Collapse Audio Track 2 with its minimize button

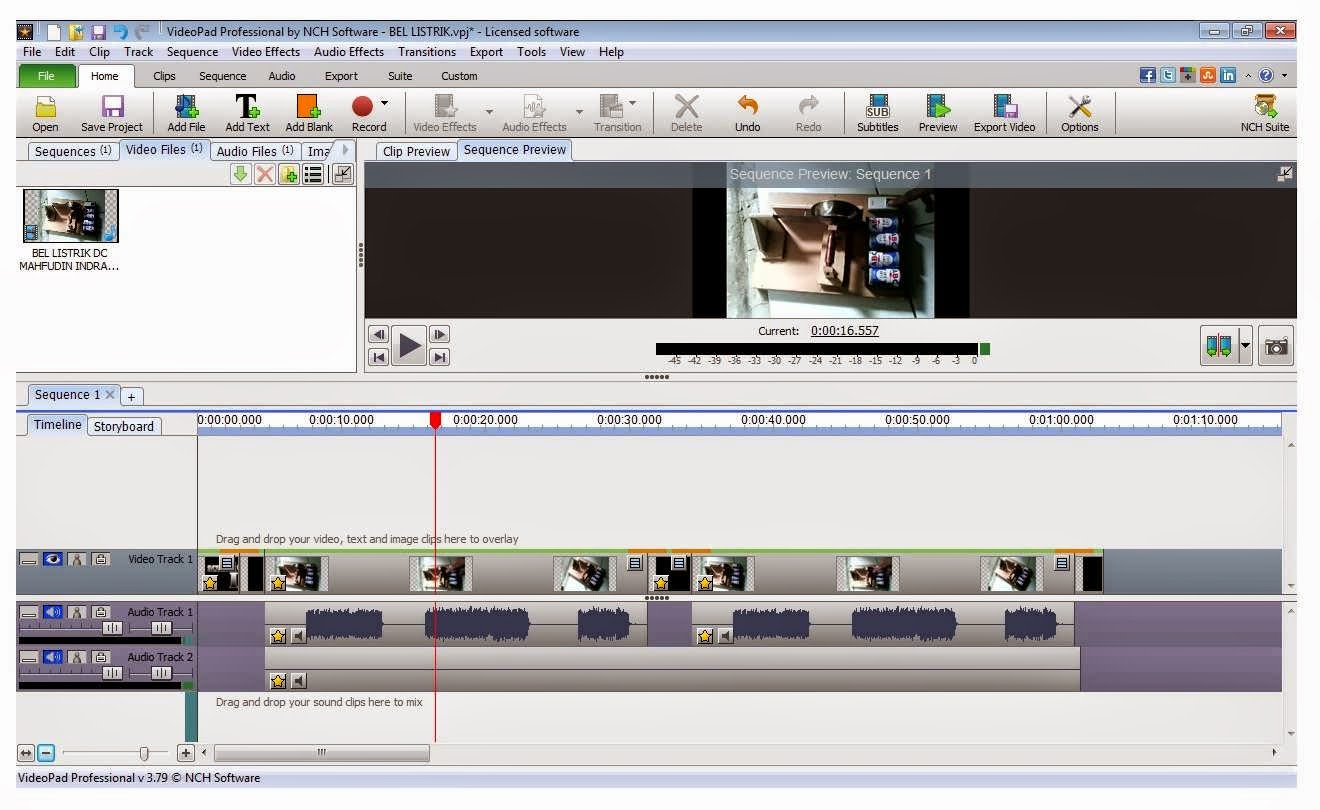pos(29,657)
